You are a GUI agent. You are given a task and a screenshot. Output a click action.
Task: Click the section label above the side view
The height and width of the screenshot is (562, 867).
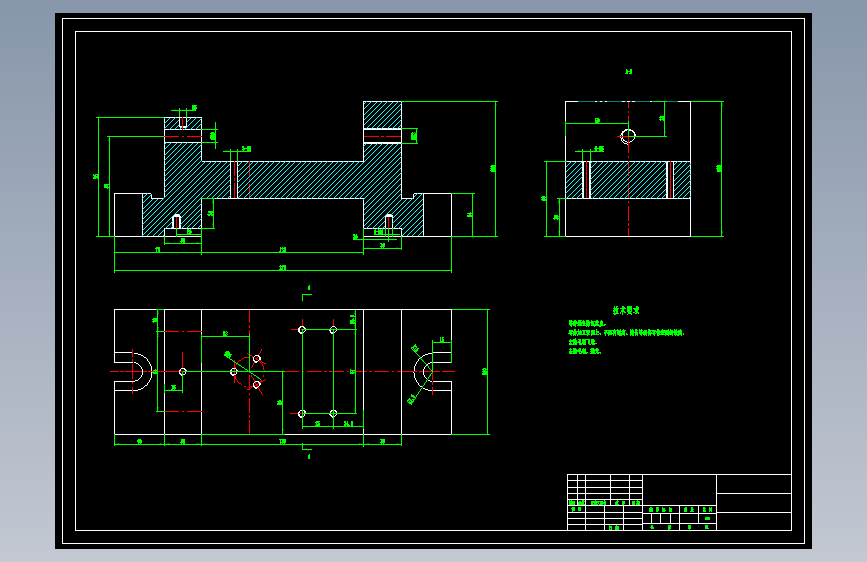click(x=629, y=72)
